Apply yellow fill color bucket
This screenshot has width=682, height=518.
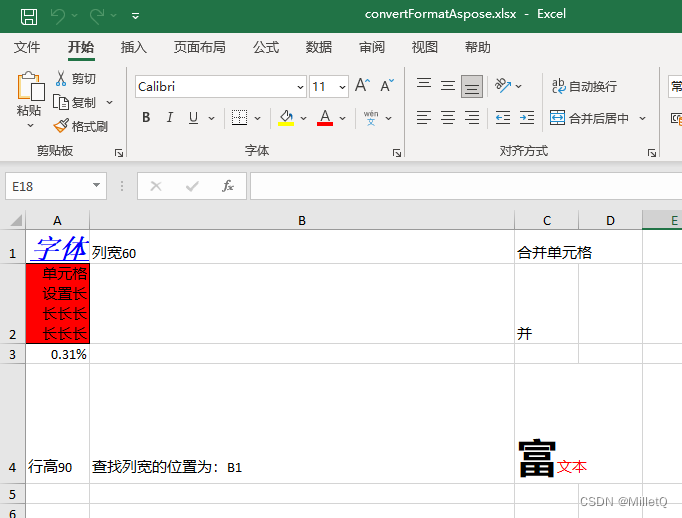pos(286,117)
